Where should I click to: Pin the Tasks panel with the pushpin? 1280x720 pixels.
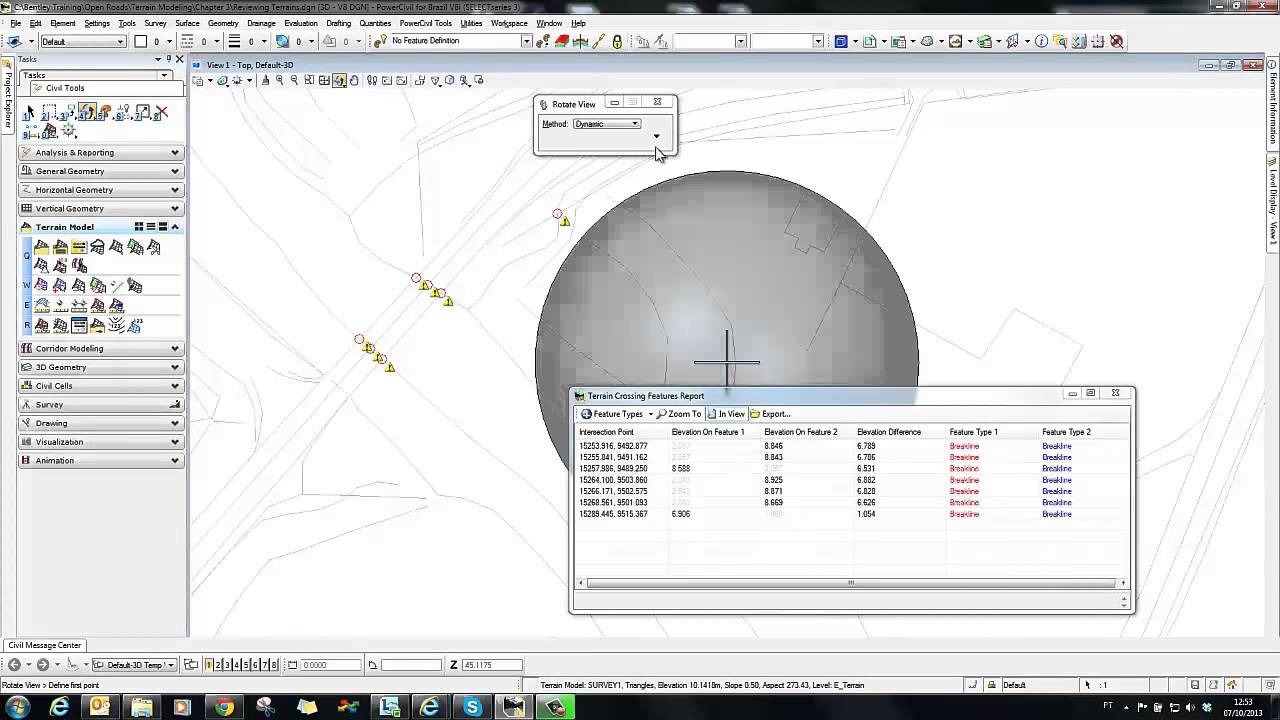click(x=169, y=60)
